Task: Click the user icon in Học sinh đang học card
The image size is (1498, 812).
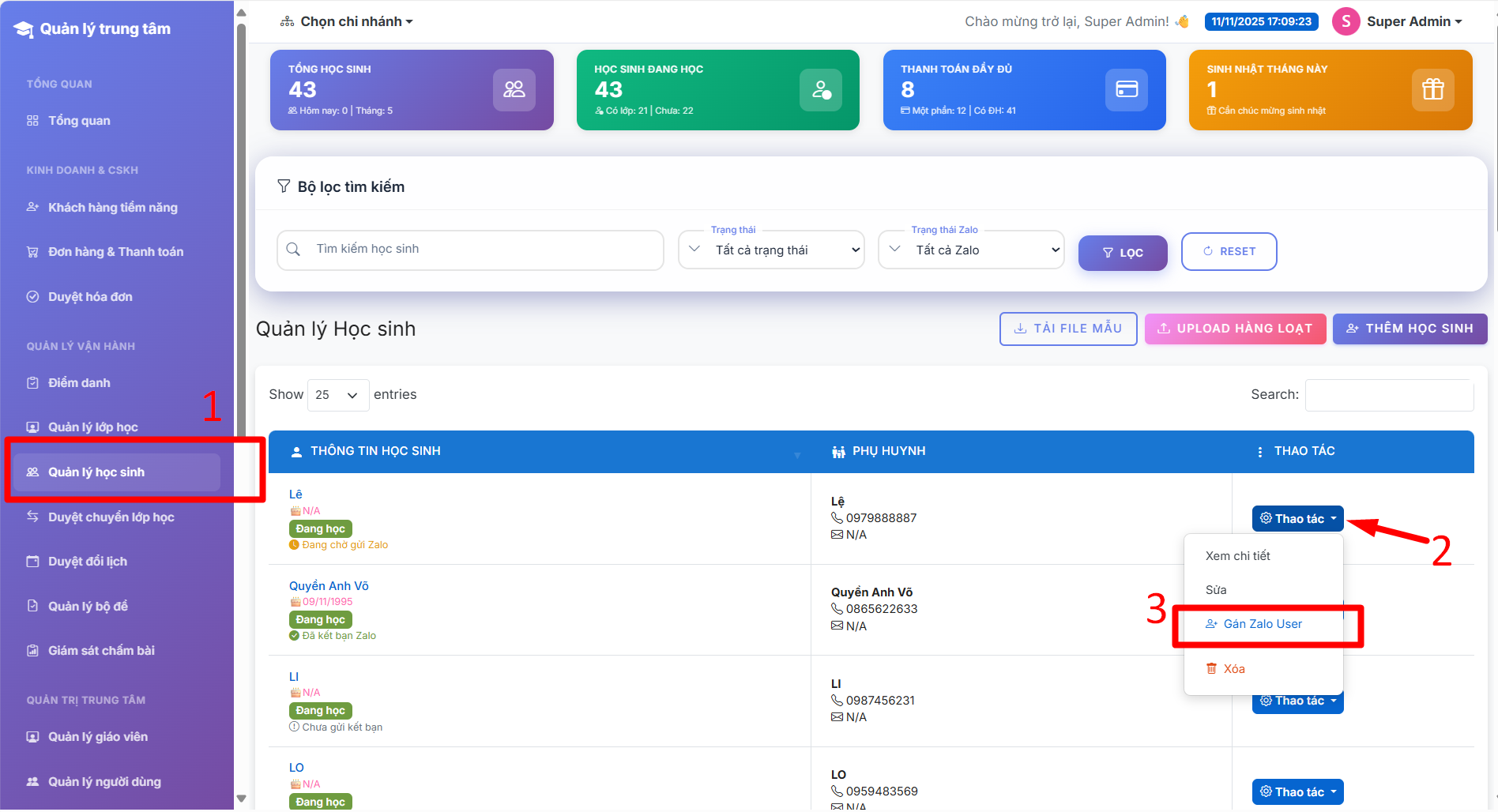Action: [820, 89]
